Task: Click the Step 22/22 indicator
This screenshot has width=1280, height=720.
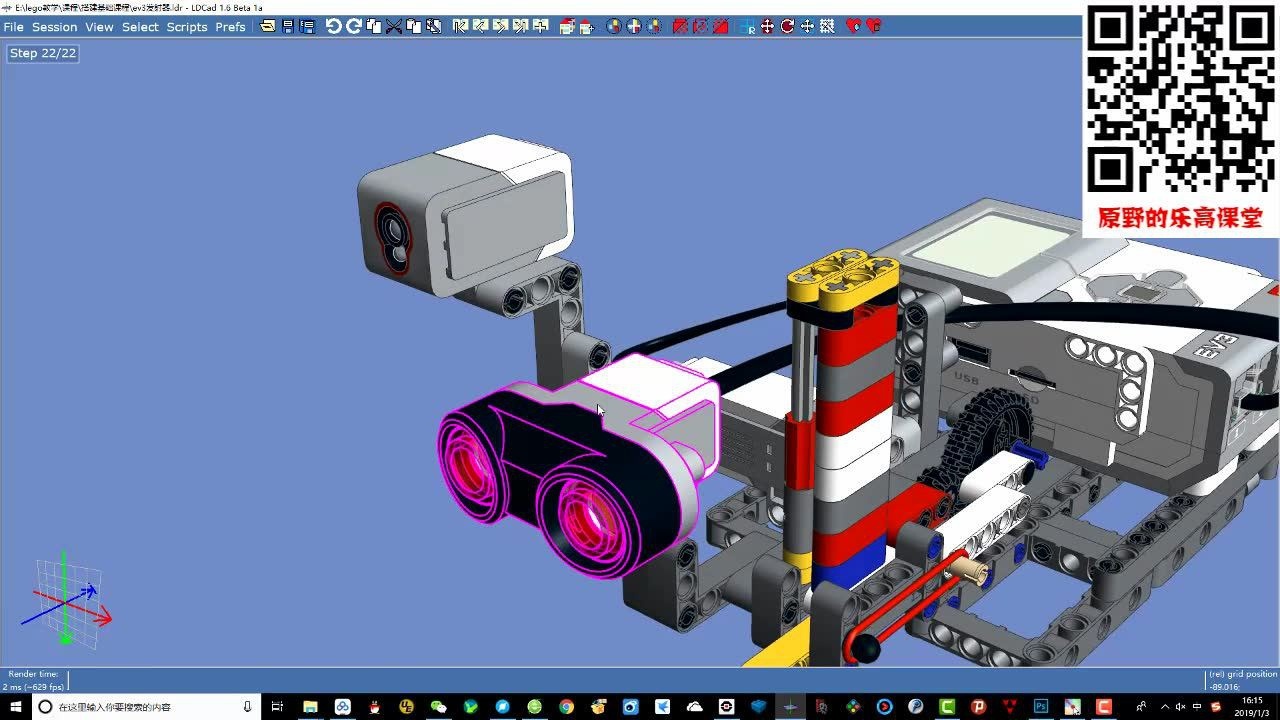Action: pos(43,53)
